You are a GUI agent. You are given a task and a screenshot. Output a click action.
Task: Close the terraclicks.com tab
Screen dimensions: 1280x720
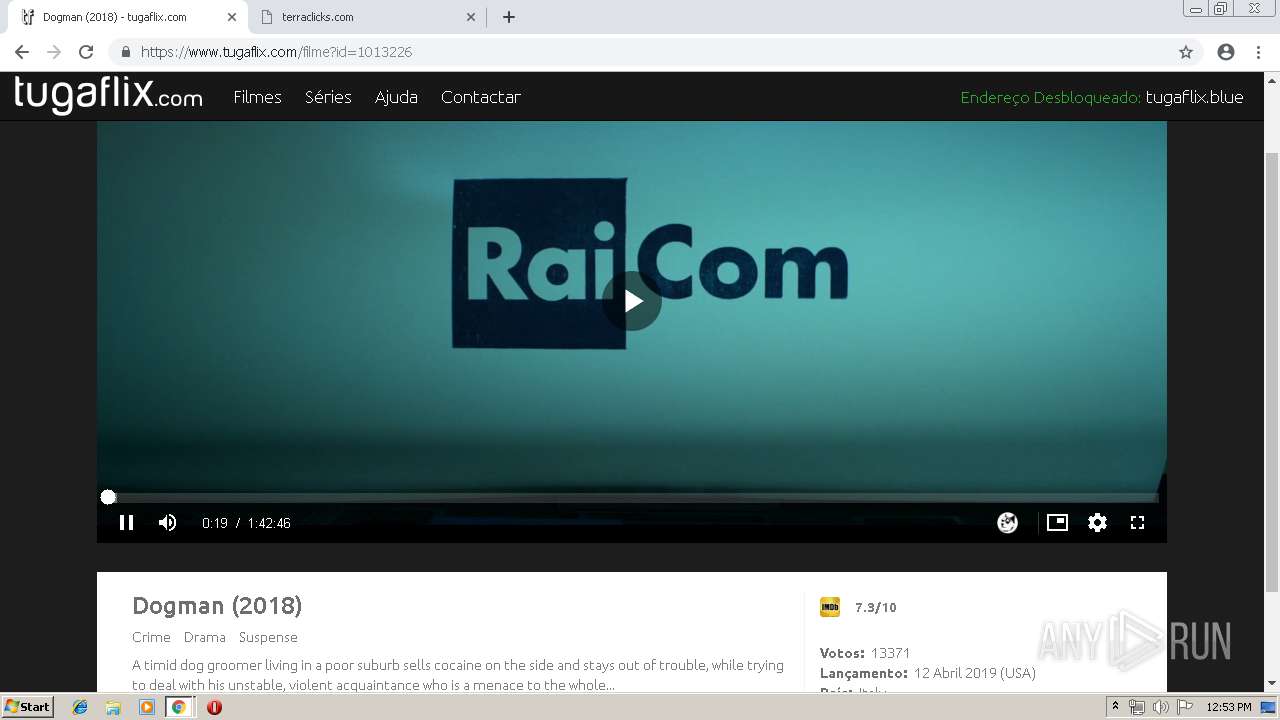coord(471,17)
